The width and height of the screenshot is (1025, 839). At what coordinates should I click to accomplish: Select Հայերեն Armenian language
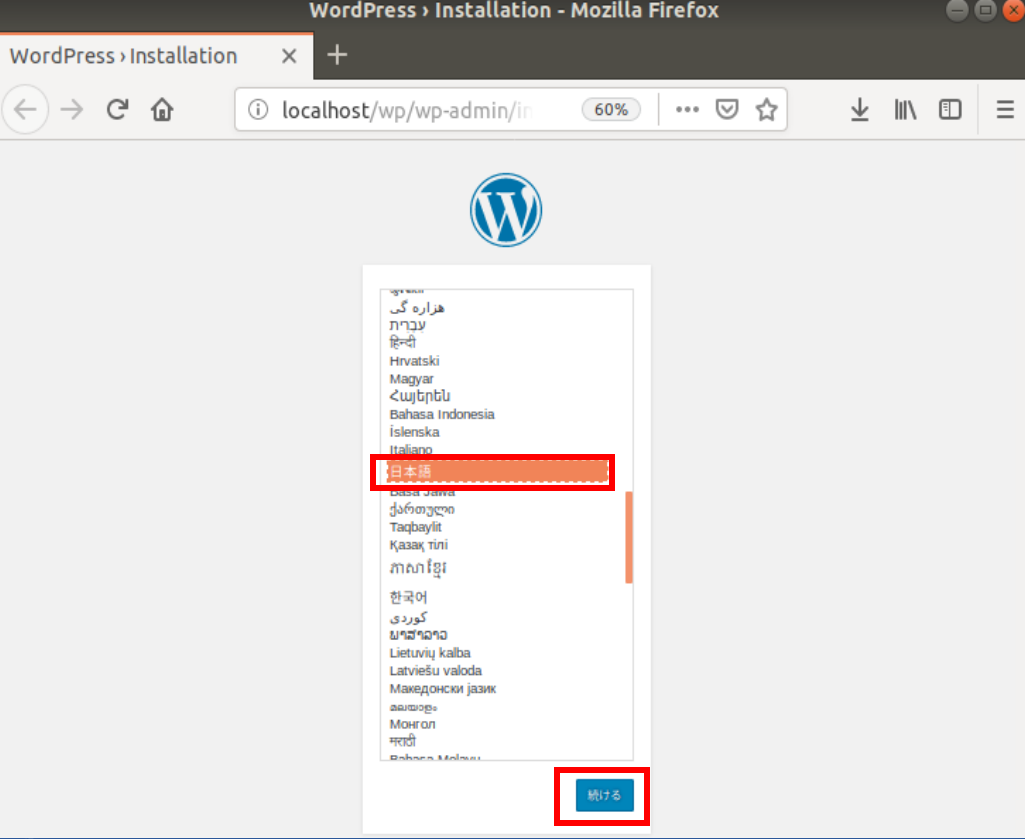[420, 396]
